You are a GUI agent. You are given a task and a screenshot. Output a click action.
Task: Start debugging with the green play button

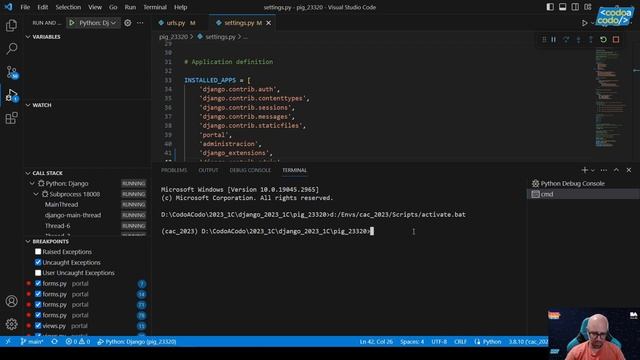pos(72,23)
